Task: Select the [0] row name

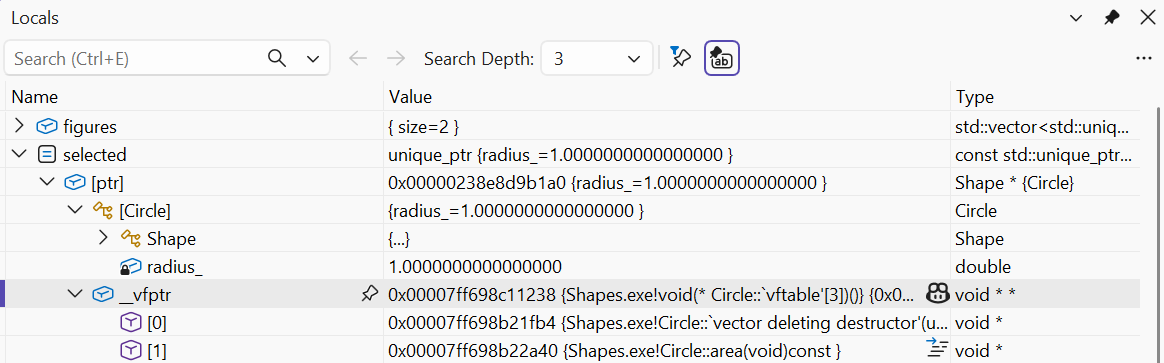Action: click(156, 323)
